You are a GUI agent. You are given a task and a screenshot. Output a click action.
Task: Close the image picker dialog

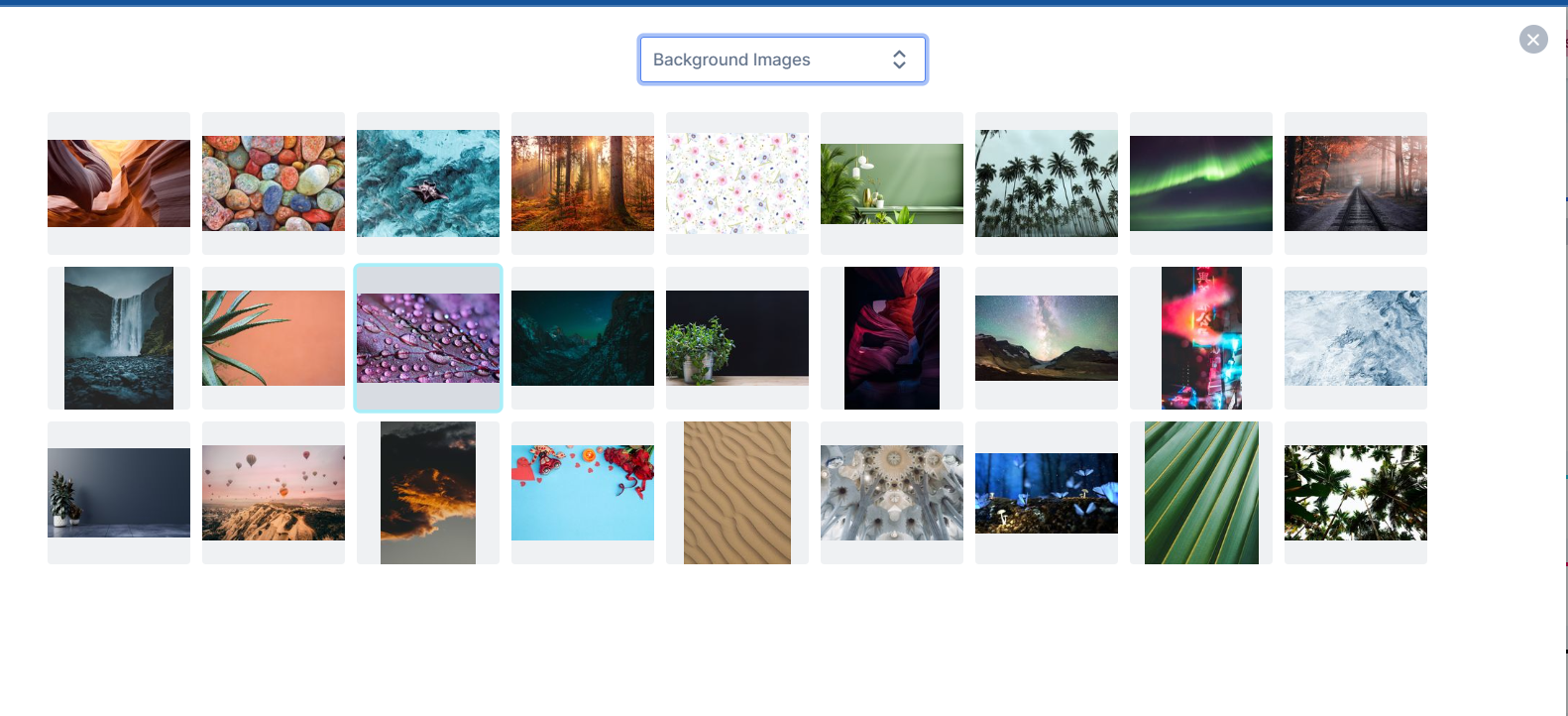1533,40
